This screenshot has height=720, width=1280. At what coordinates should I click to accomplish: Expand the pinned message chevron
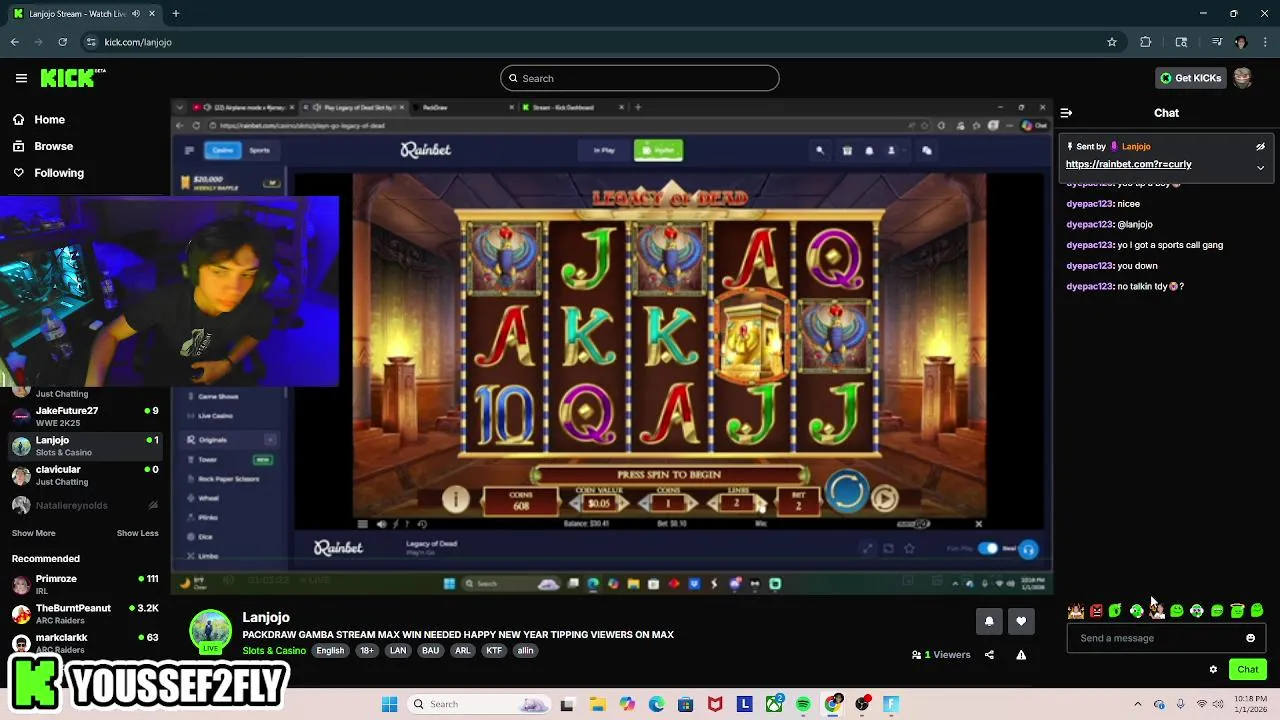click(1260, 168)
